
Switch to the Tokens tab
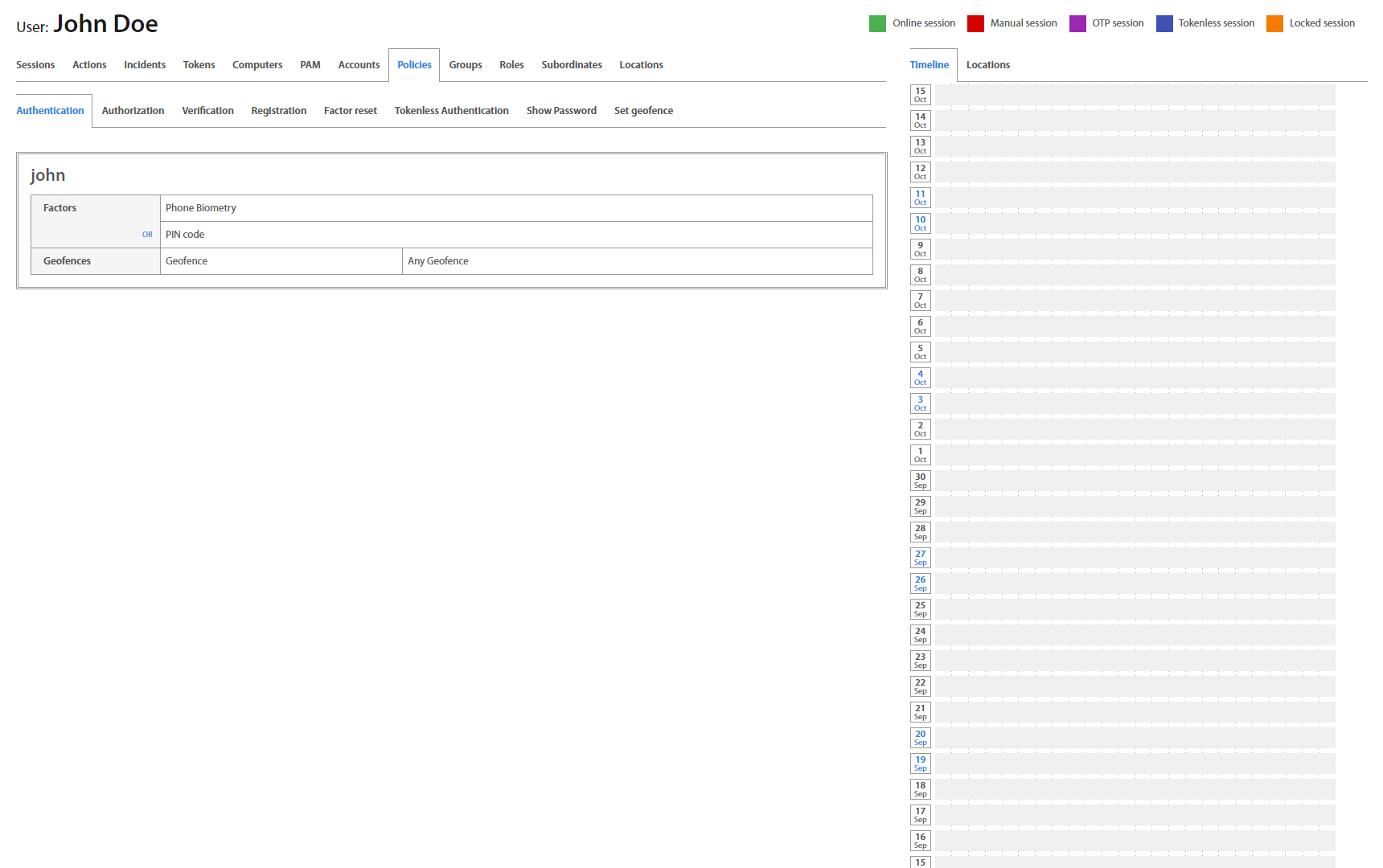click(x=199, y=65)
